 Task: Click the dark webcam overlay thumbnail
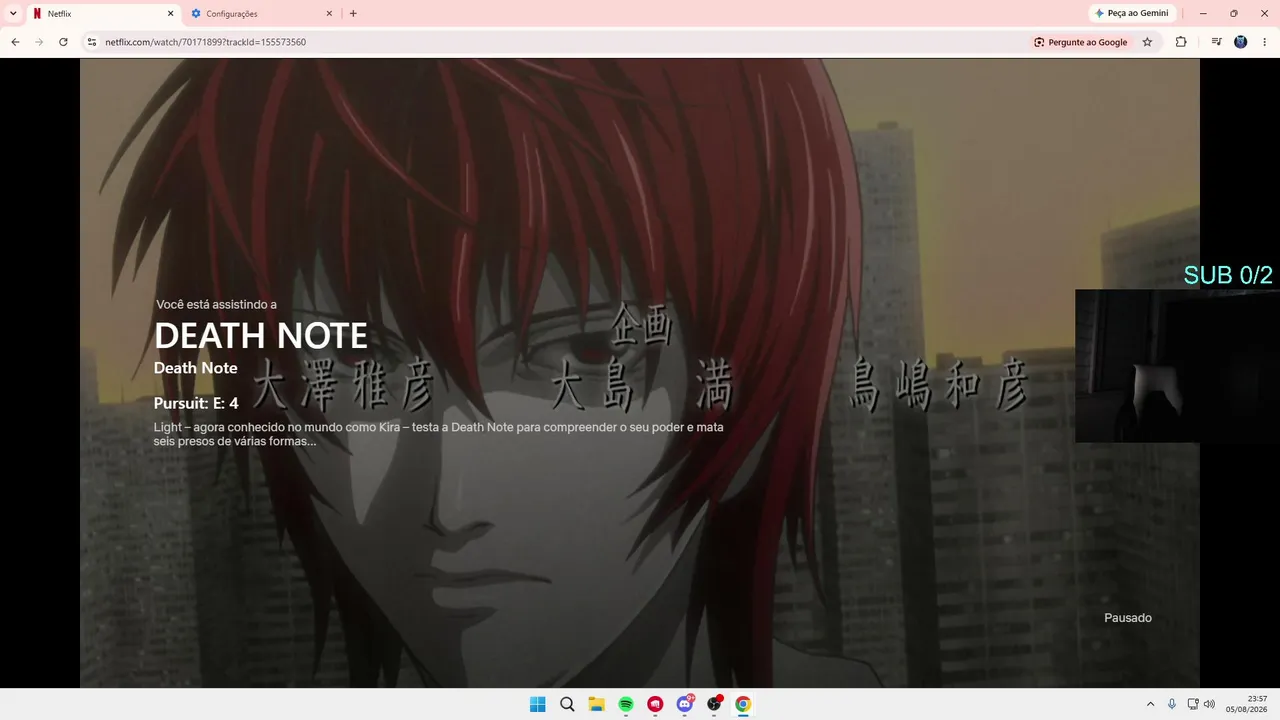point(1177,366)
